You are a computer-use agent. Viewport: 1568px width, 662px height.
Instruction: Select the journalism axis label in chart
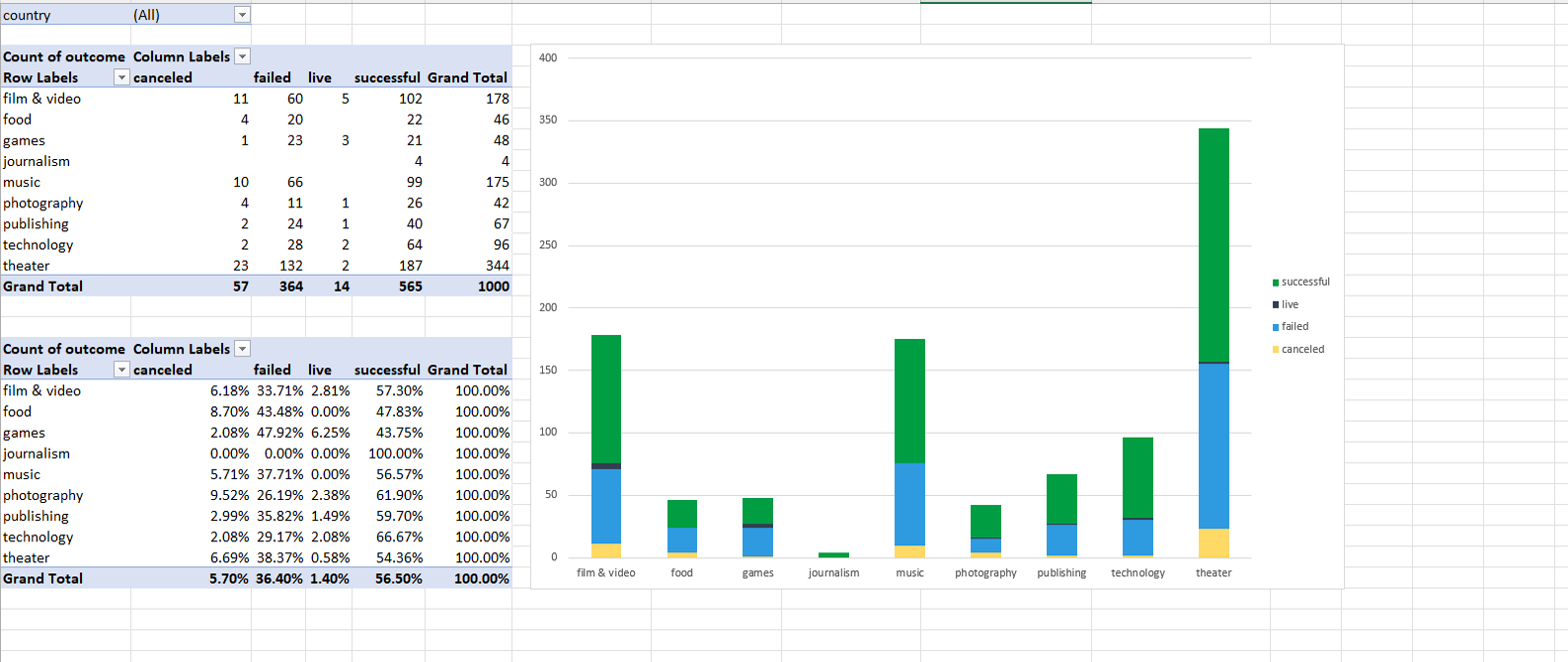coord(833,573)
